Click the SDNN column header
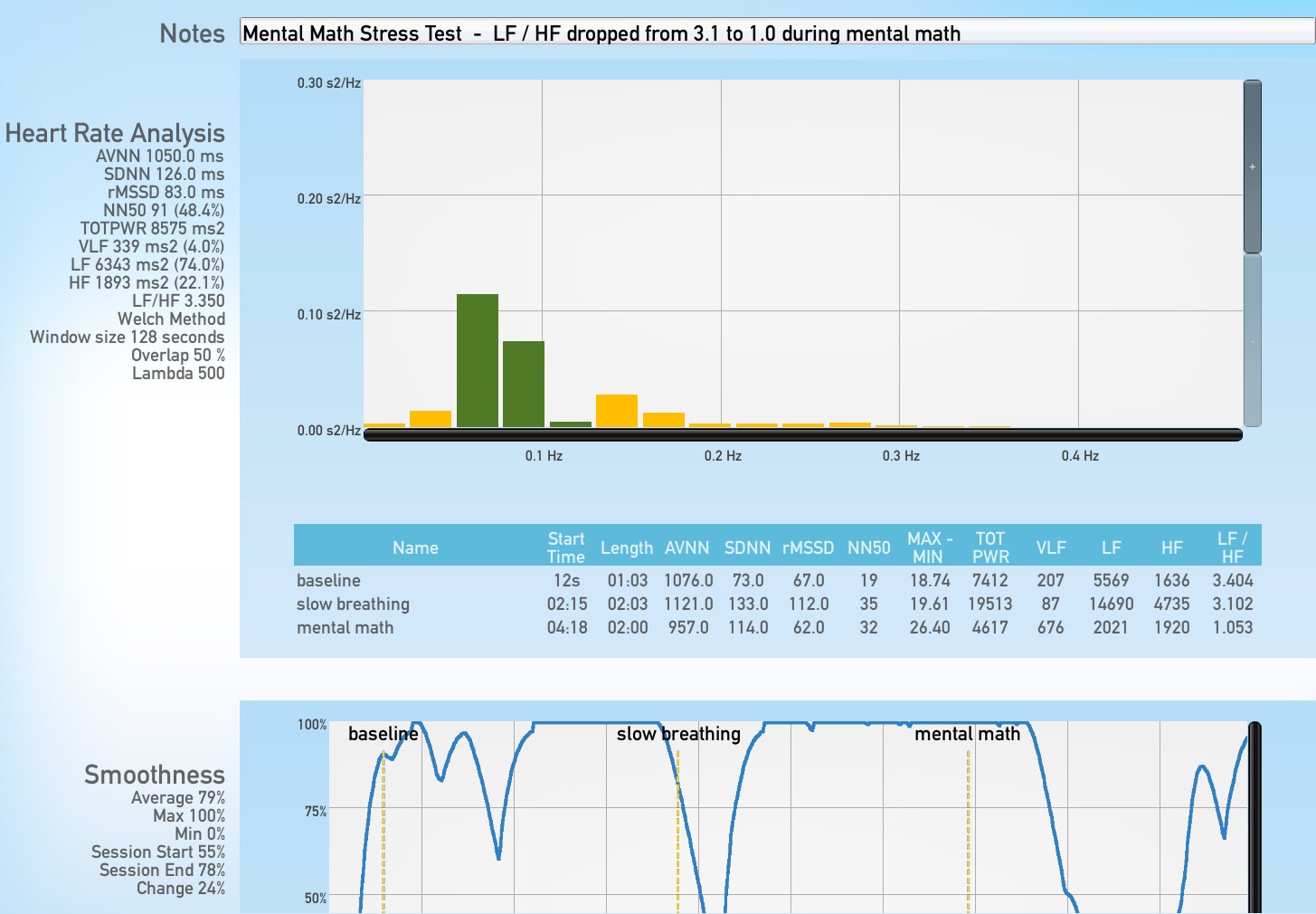Viewport: 1316px width, 914px height. (x=747, y=547)
